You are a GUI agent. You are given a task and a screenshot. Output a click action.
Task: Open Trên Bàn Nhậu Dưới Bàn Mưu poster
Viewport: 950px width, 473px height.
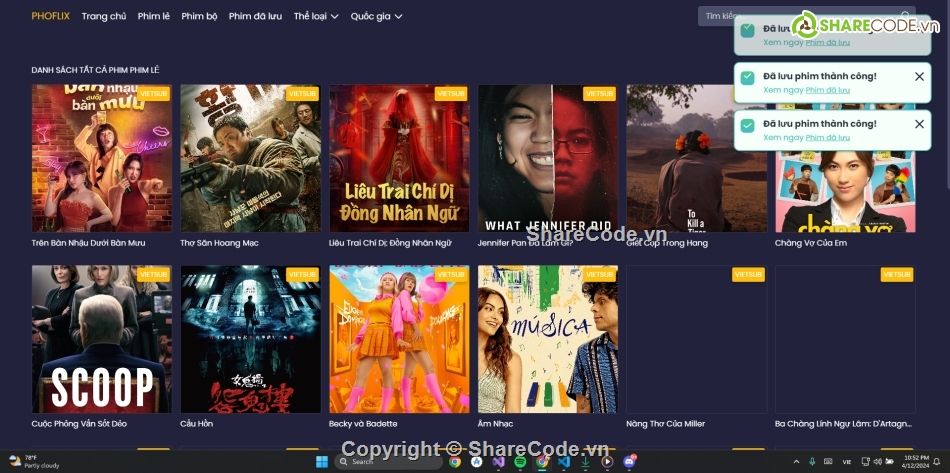click(x=102, y=158)
